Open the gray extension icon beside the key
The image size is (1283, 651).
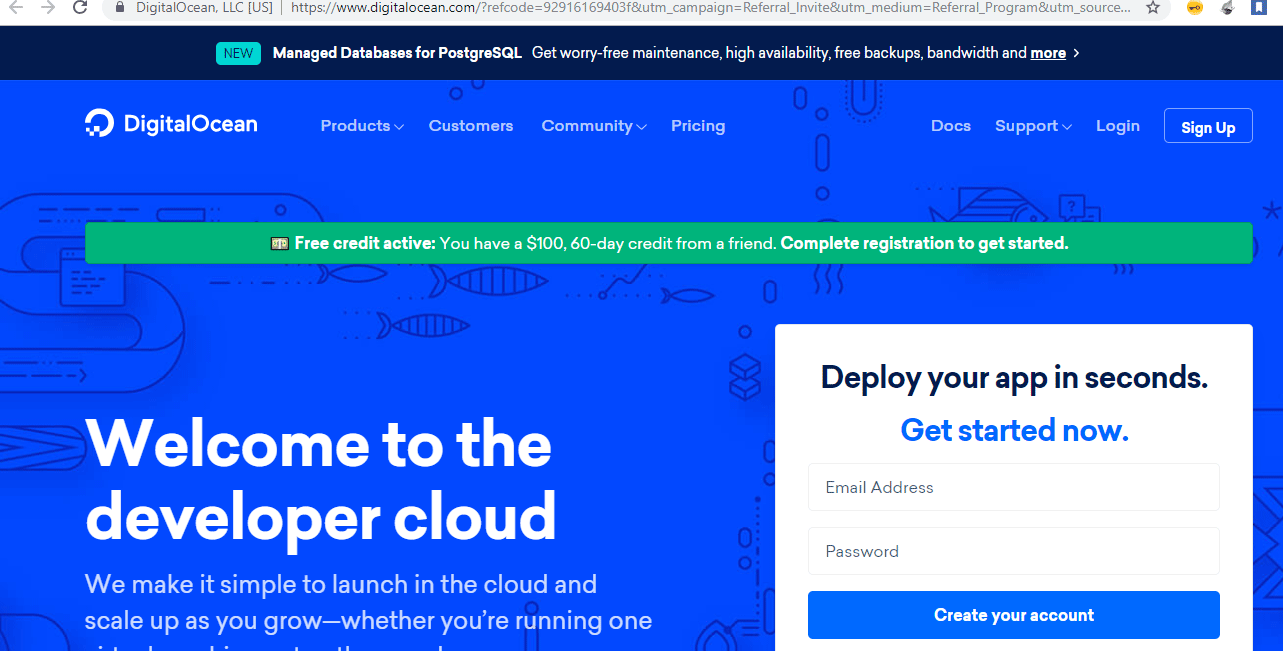coord(1227,7)
